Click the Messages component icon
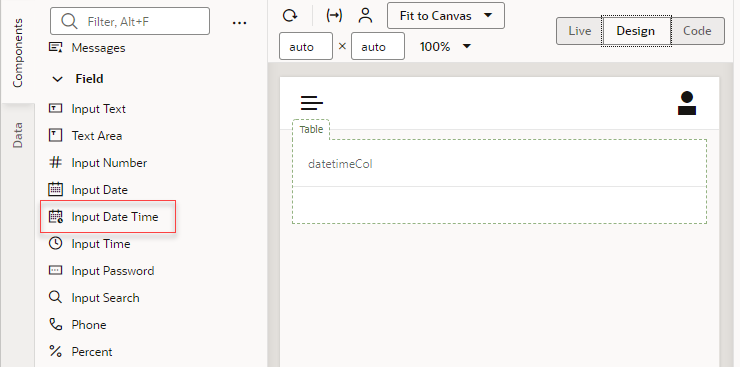 click(x=56, y=47)
